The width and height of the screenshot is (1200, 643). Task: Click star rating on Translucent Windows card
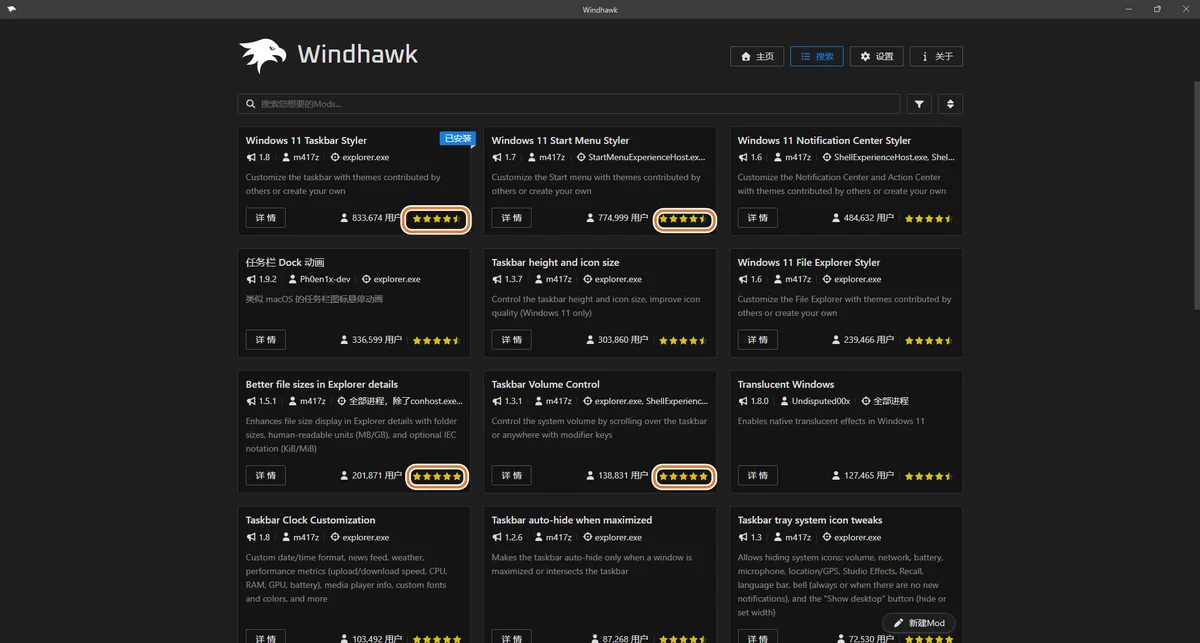coord(929,476)
